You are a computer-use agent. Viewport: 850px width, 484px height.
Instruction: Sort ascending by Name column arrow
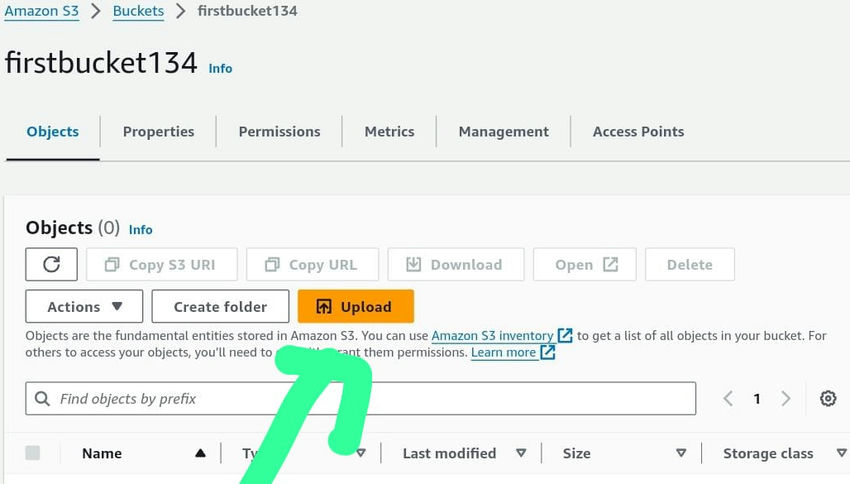[x=200, y=453]
